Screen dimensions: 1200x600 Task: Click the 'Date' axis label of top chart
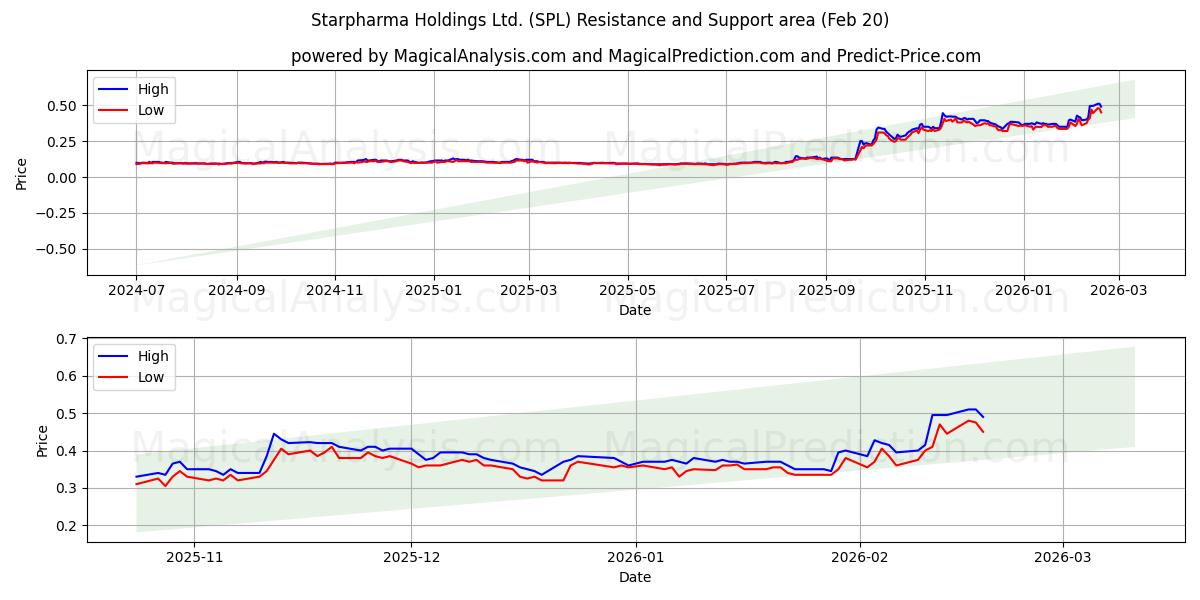635,310
